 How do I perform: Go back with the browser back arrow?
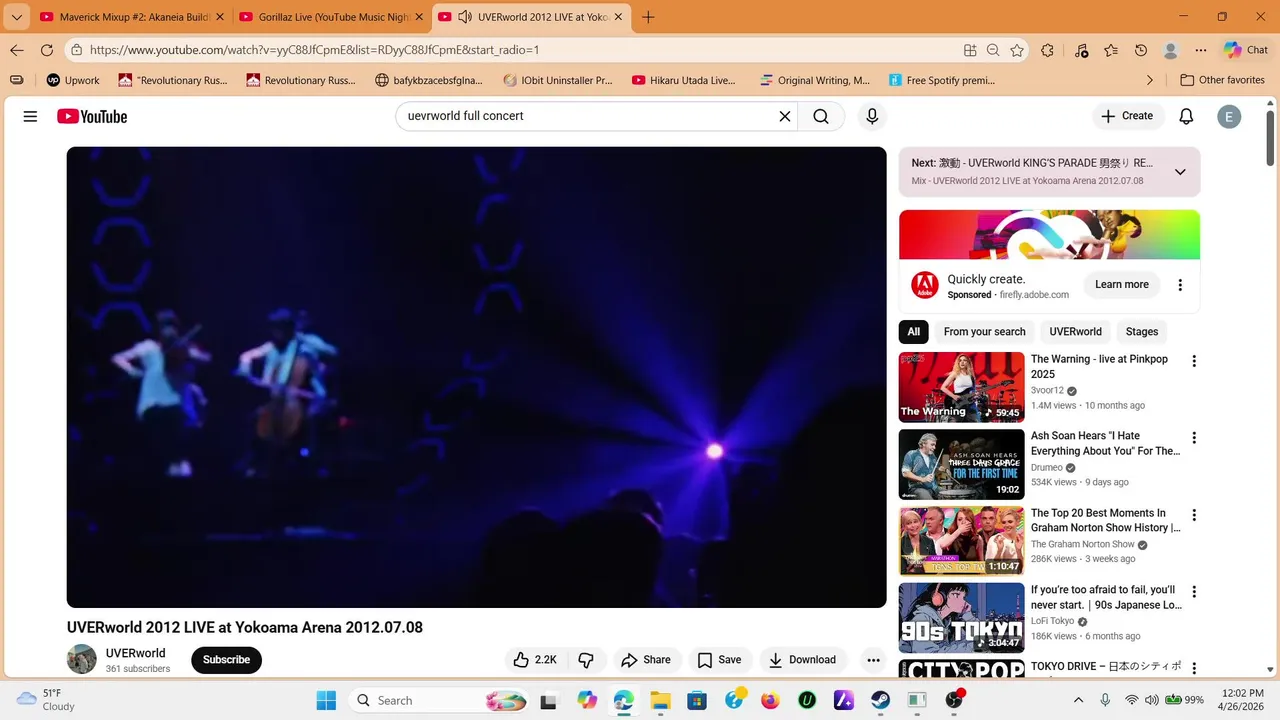tap(17, 50)
